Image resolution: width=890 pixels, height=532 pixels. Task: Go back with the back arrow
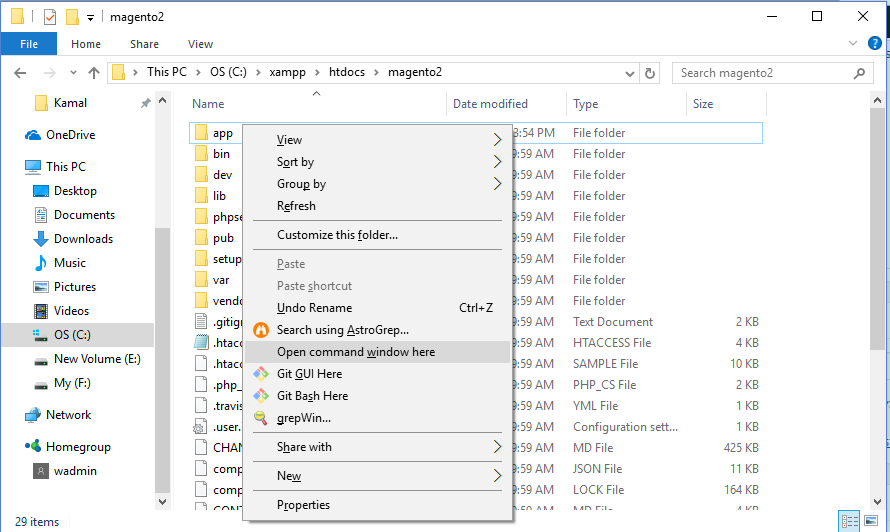click(x=20, y=73)
